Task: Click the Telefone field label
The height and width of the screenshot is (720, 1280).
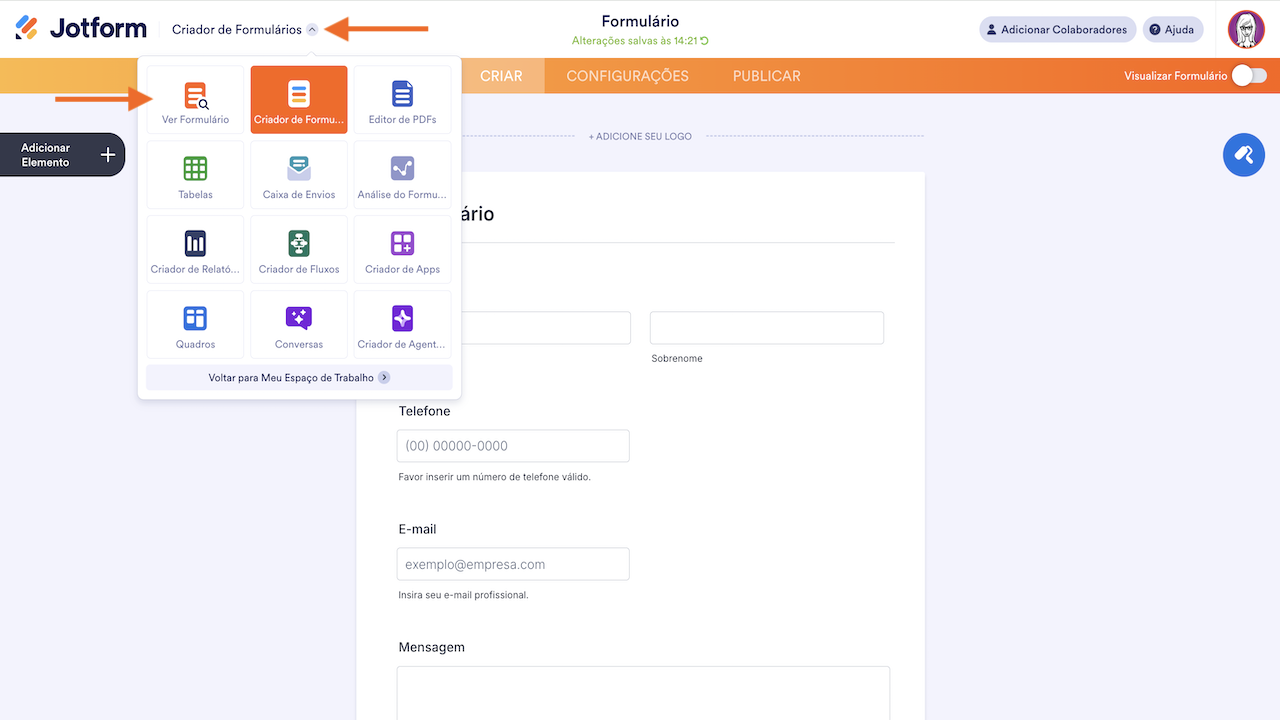Action: [x=424, y=411]
